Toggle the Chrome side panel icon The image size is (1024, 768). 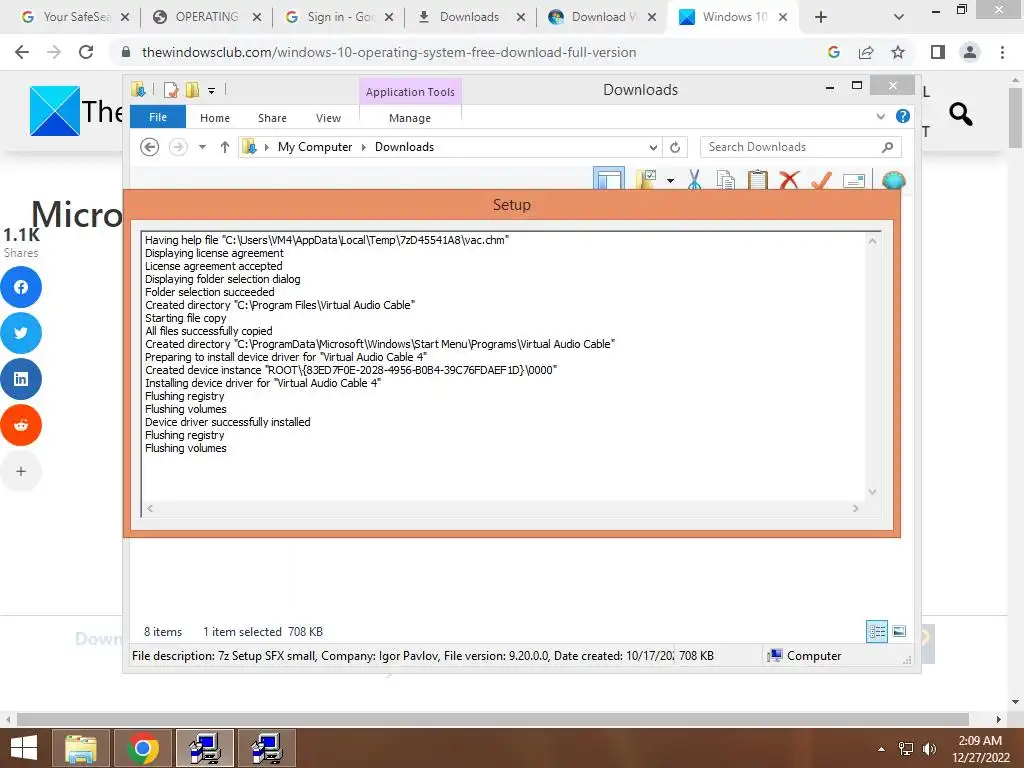click(x=938, y=52)
